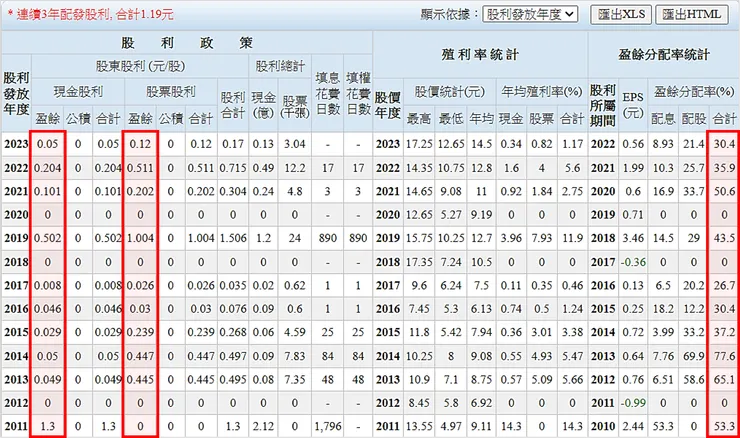Click the 65.1 payout total cell
The width and height of the screenshot is (740, 438).
[x=724, y=379]
